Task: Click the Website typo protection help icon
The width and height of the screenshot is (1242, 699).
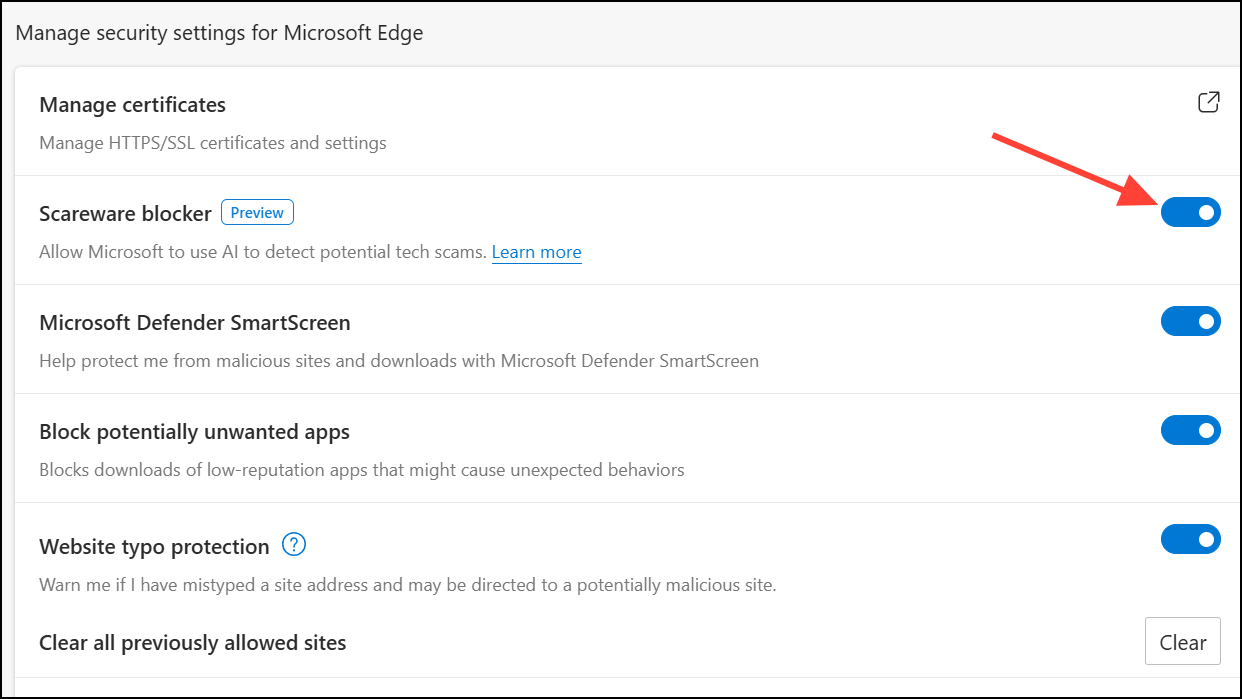Action: tap(293, 545)
